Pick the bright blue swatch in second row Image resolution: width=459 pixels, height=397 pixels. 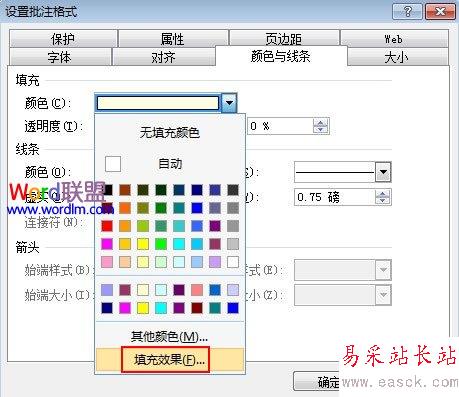[197, 208]
